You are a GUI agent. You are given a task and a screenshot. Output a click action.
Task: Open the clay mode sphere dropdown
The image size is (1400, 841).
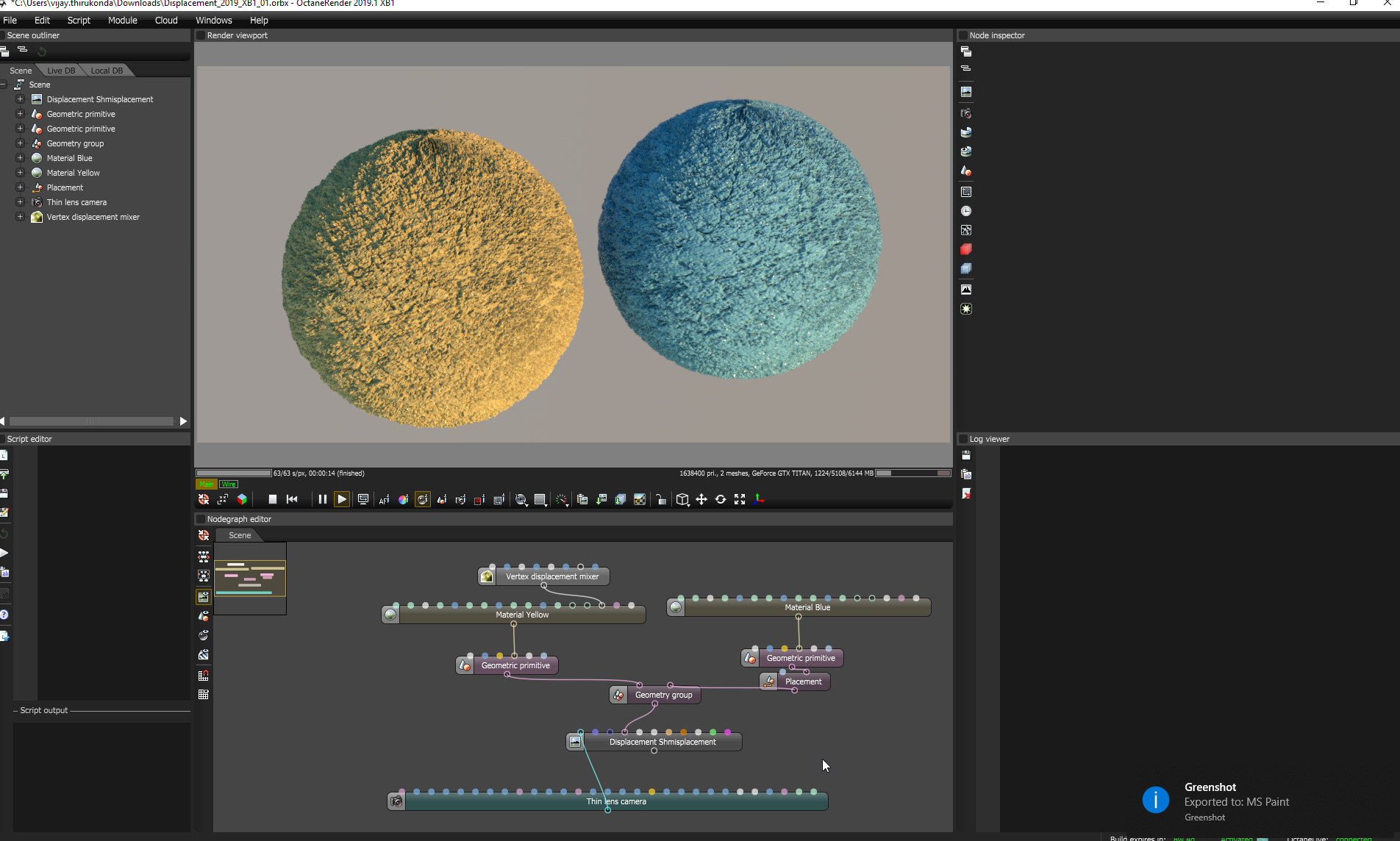(x=521, y=500)
